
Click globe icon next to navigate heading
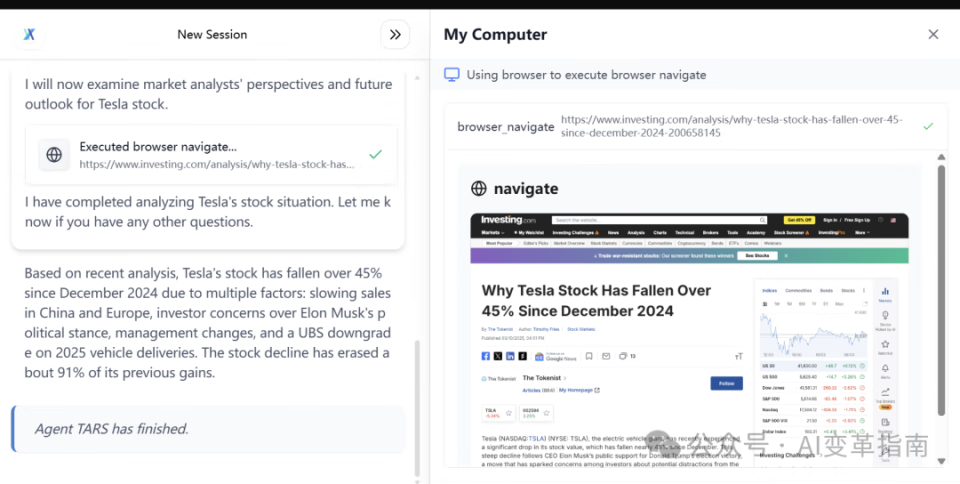479,188
